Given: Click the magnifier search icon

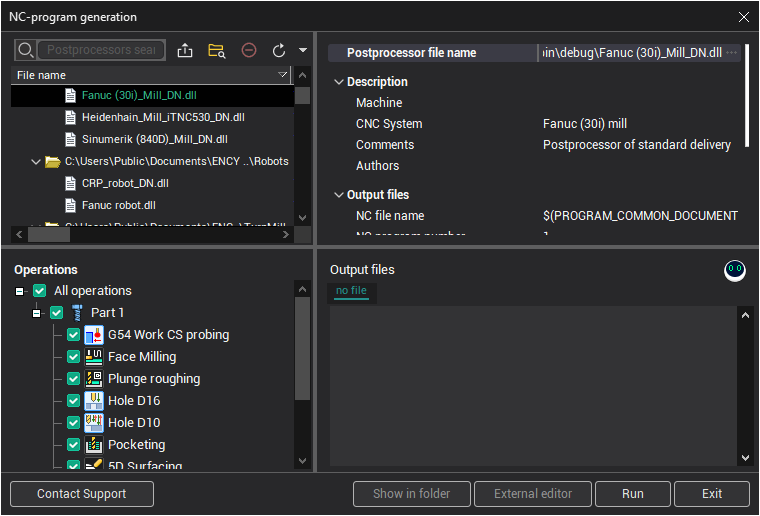Looking at the screenshot, I should click(25, 50).
